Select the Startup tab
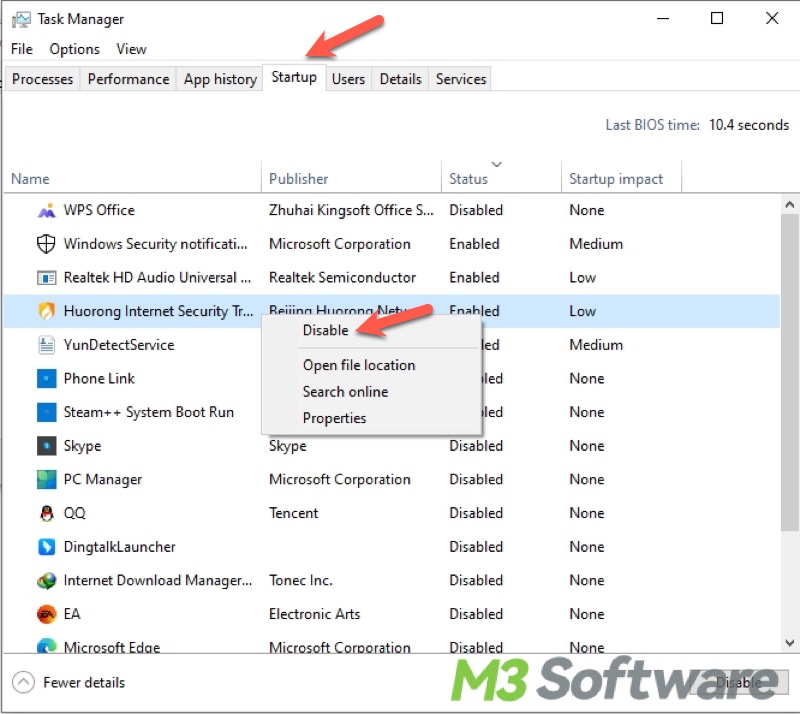This screenshot has width=800, height=714. pos(294,77)
